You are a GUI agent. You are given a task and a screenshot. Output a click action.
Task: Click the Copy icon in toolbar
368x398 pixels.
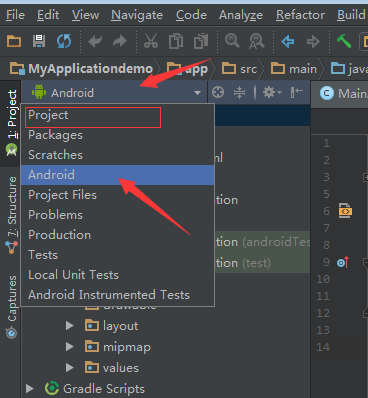176,41
